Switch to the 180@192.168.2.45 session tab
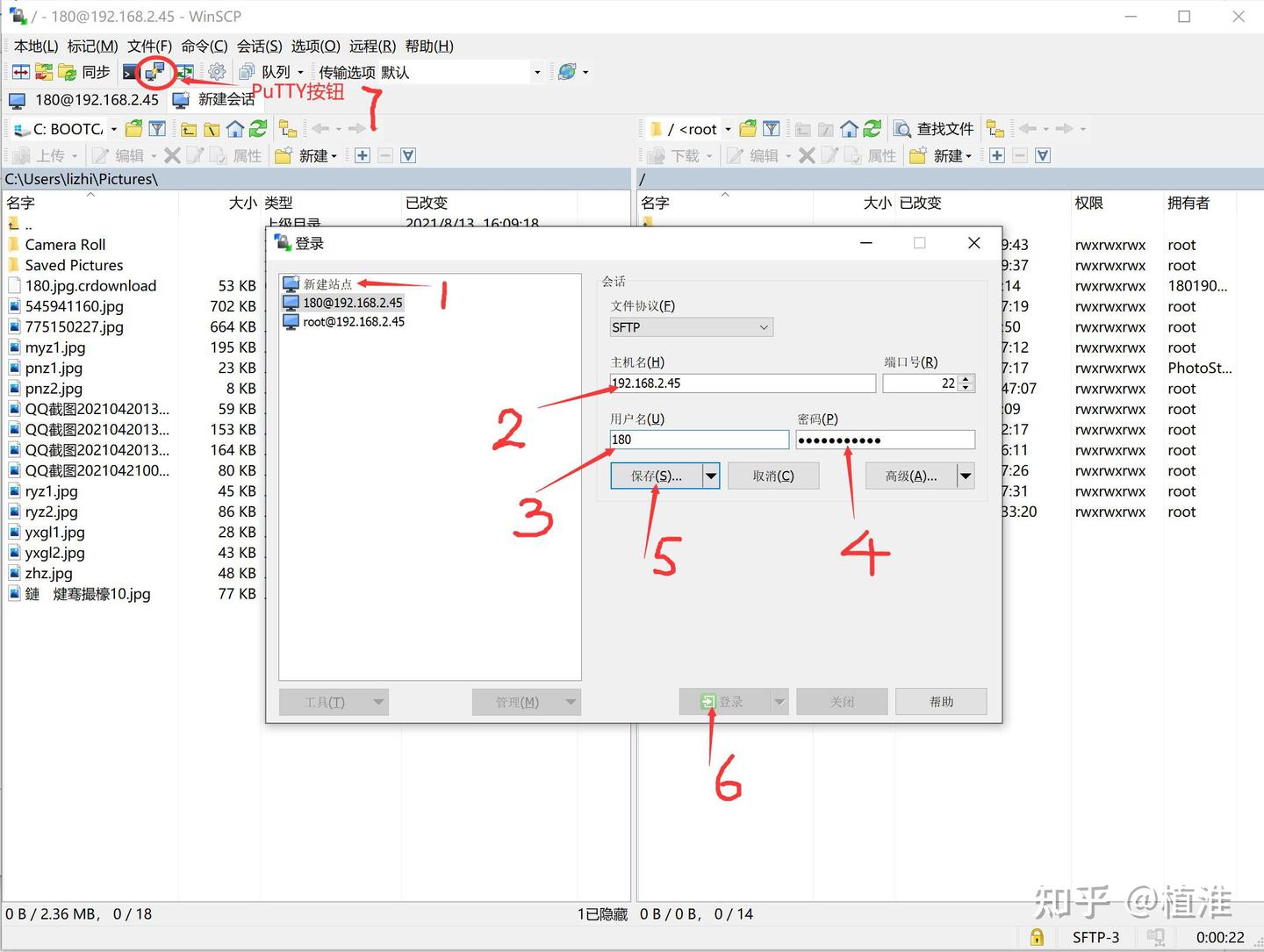 [85, 100]
